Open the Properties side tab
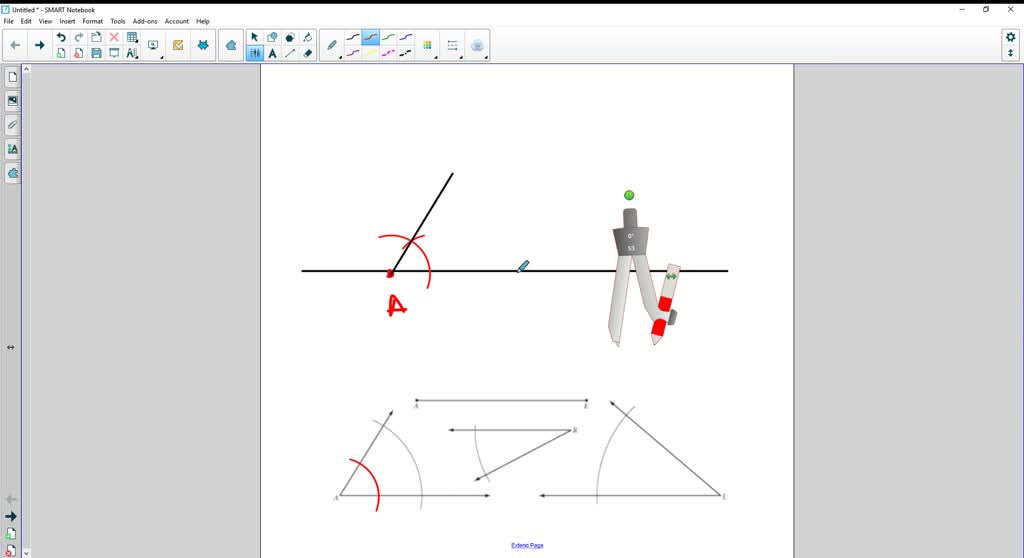The image size is (1024, 558). pyautogui.click(x=12, y=149)
